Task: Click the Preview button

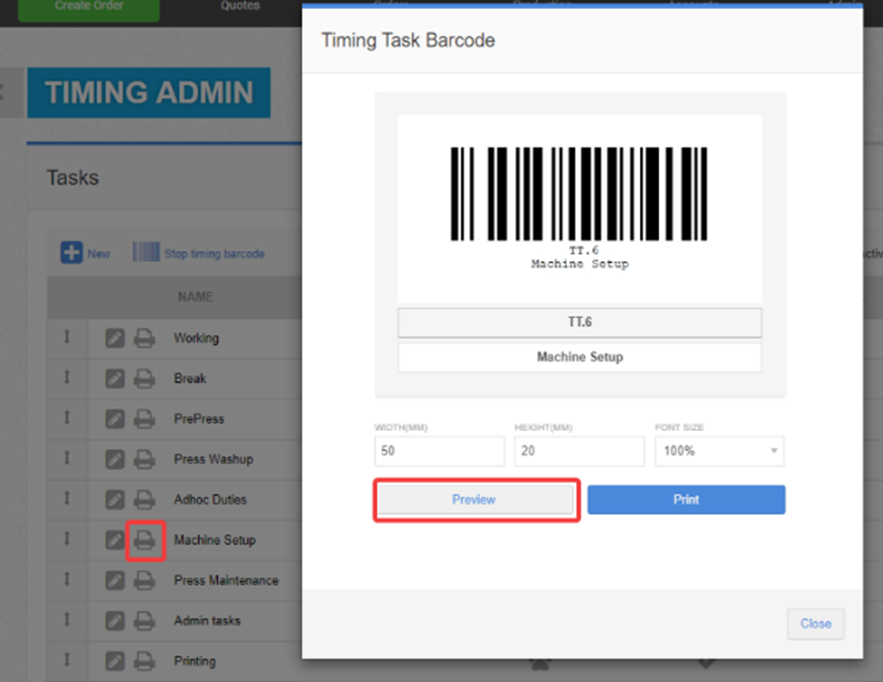Action: pyautogui.click(x=475, y=500)
